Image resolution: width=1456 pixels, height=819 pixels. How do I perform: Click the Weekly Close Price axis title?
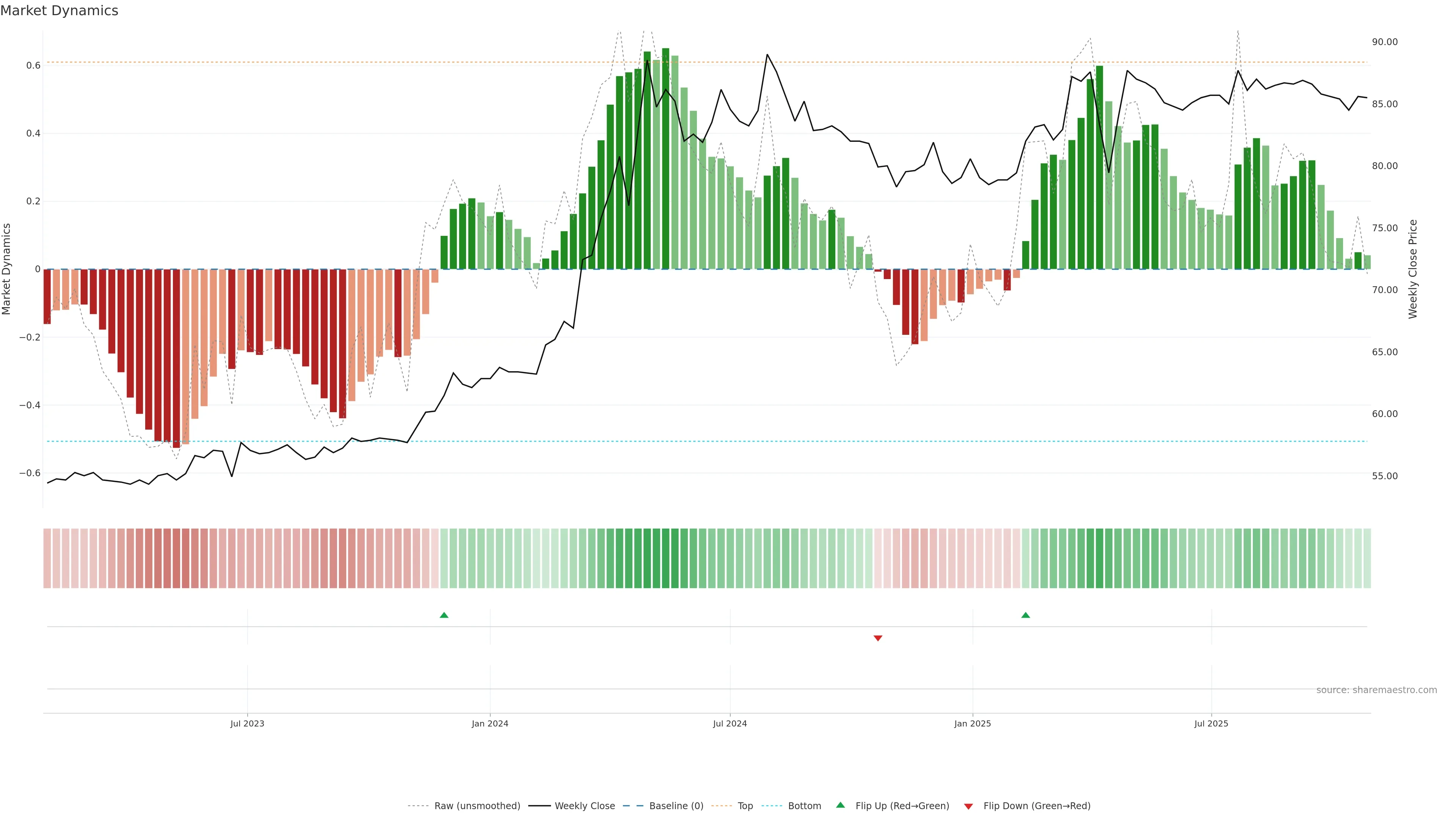(1413, 269)
